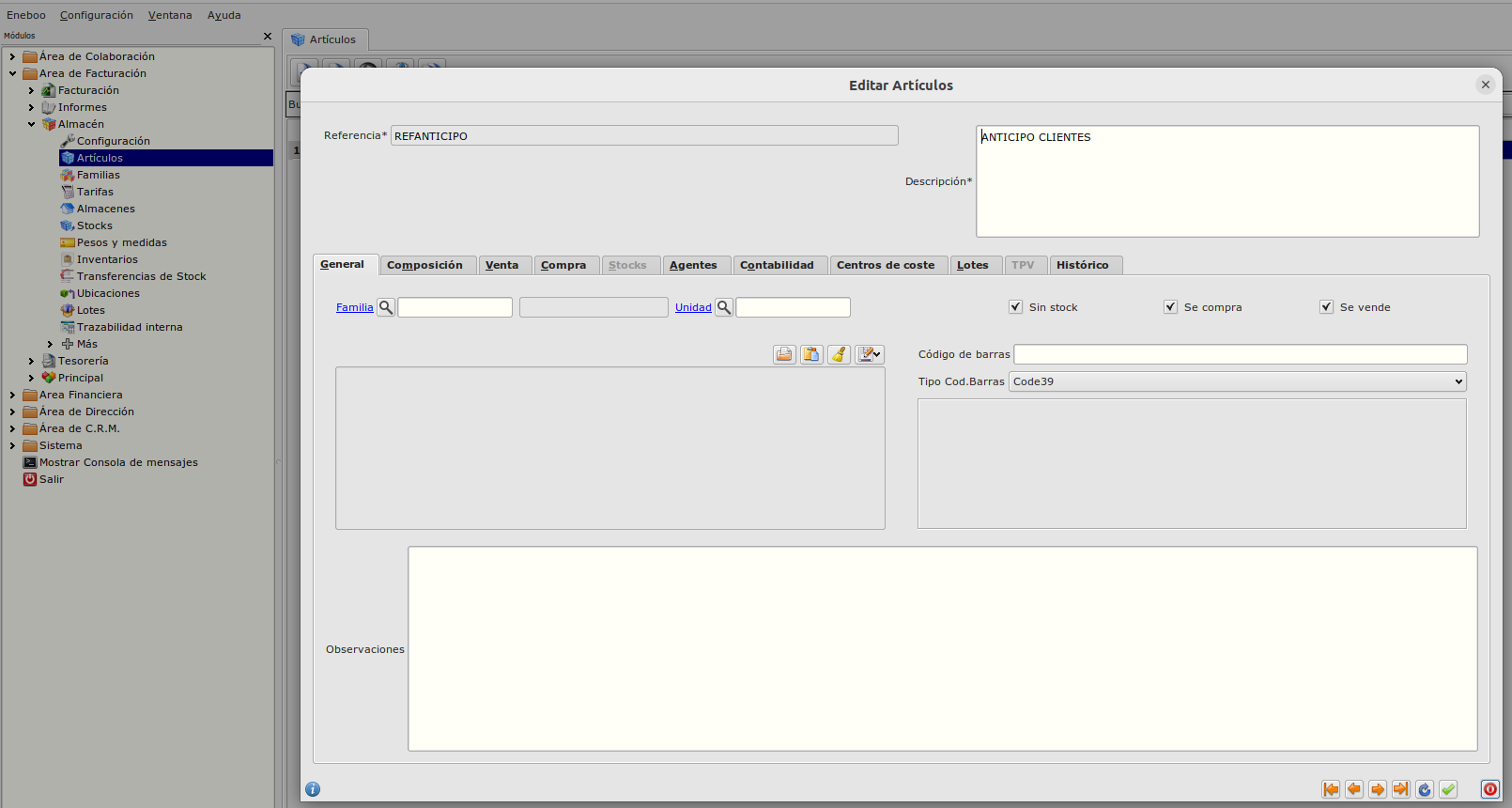This screenshot has height=808, width=1512.
Task: Click Mostrar Consola de mensajes
Action: pyautogui.click(x=118, y=462)
